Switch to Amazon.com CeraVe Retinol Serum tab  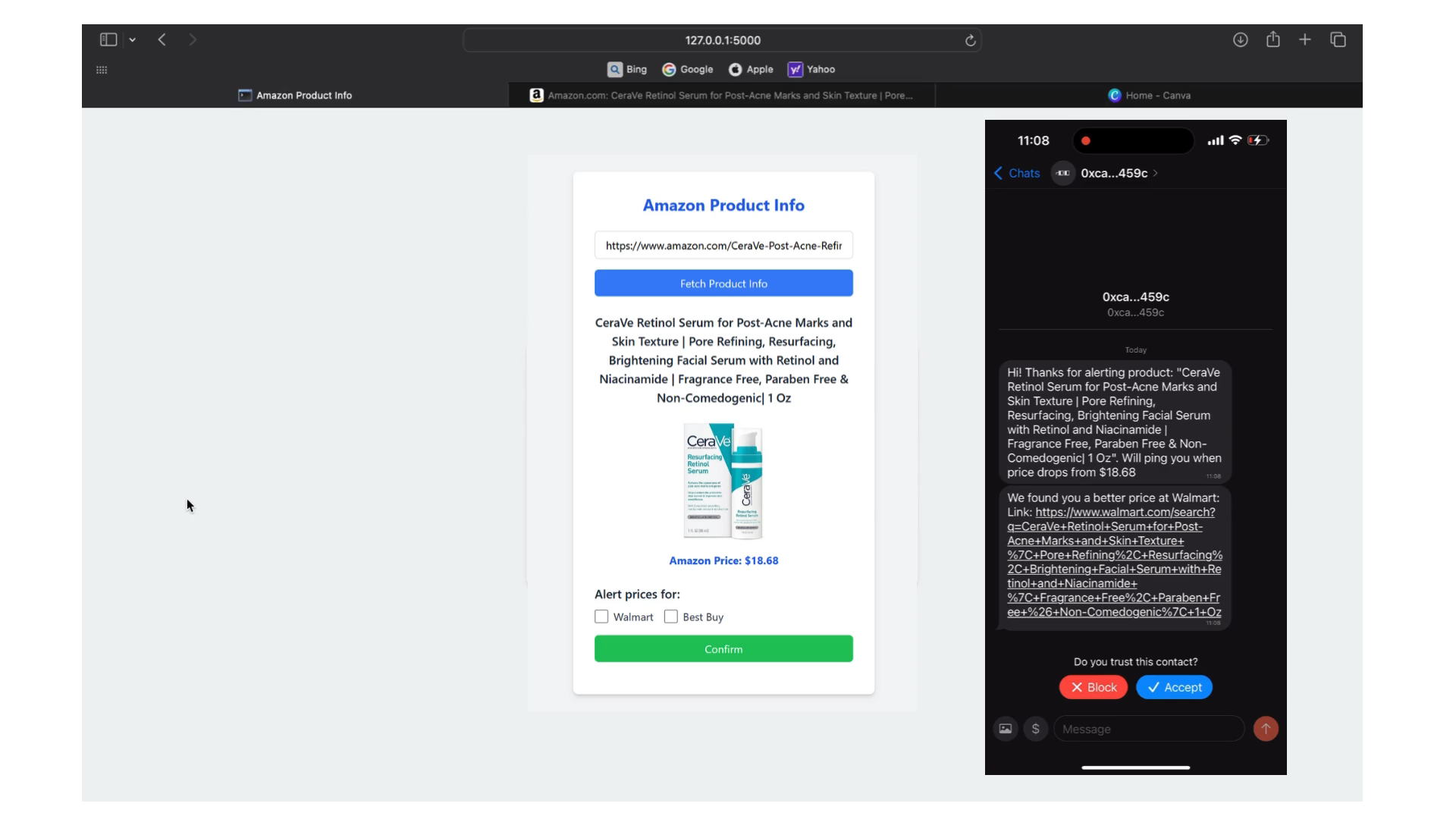click(x=721, y=96)
